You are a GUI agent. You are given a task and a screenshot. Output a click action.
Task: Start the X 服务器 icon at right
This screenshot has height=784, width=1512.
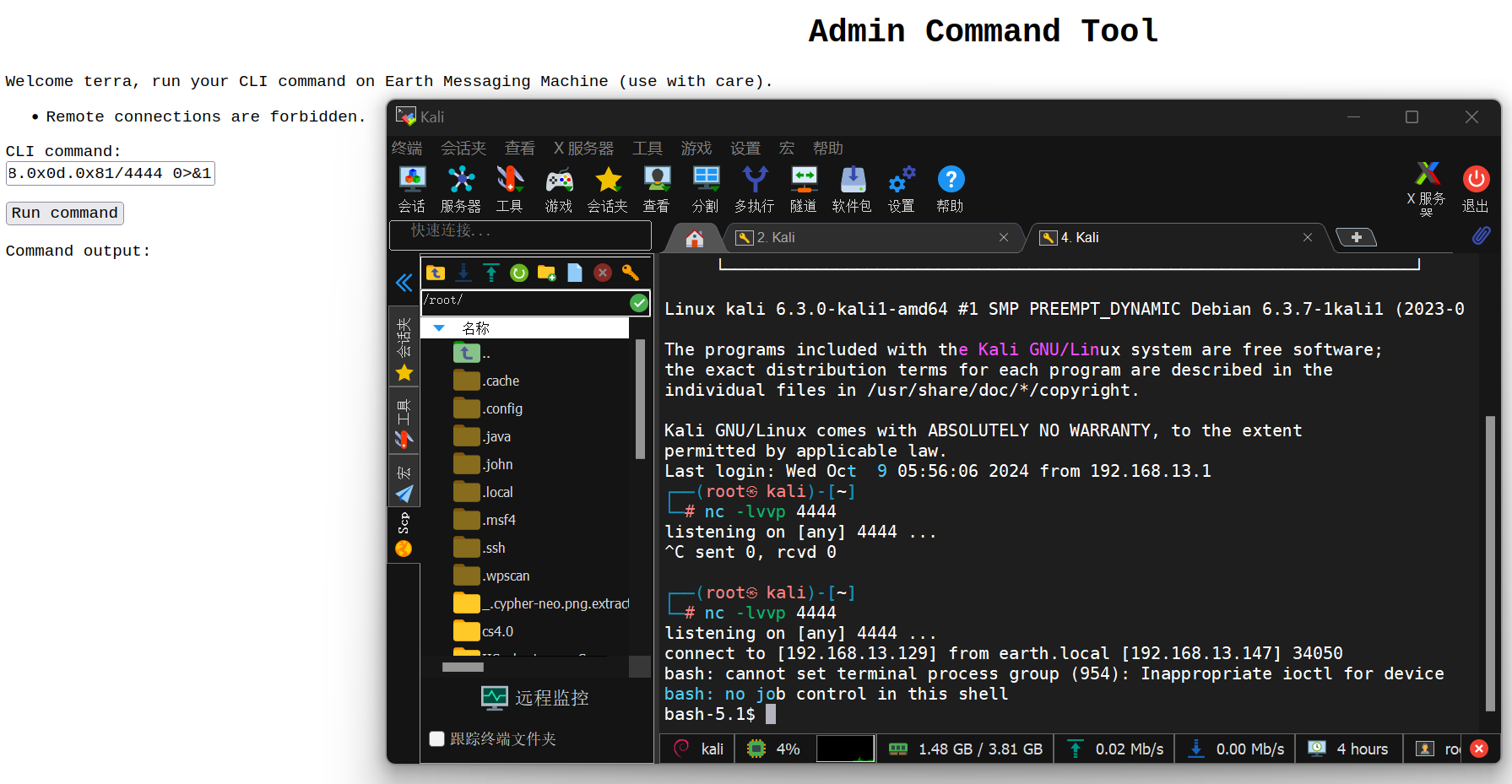[1427, 188]
